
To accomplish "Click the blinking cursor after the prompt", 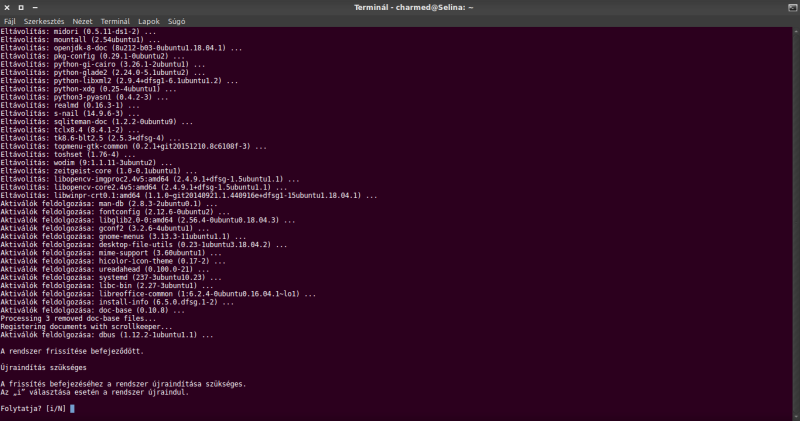I will 73,408.
